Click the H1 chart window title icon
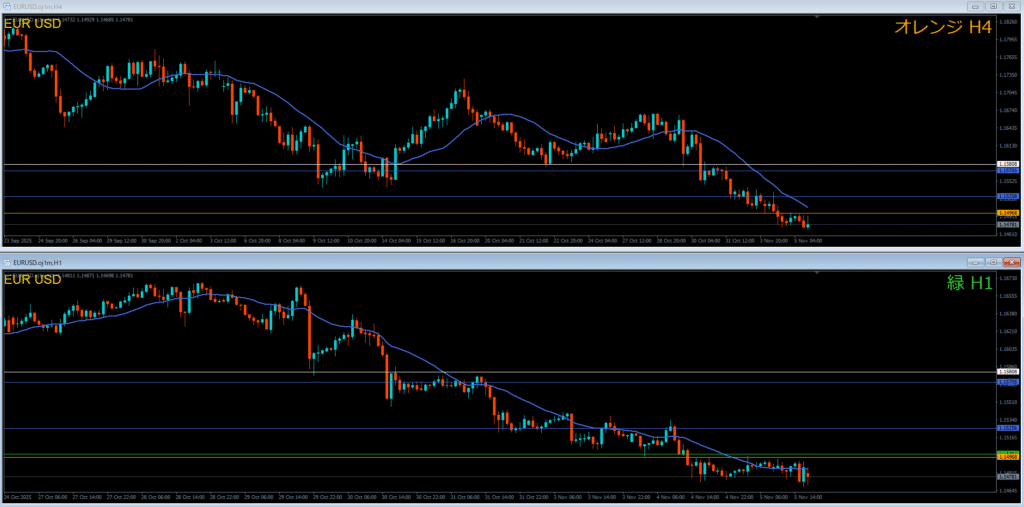 pyautogui.click(x=6, y=262)
